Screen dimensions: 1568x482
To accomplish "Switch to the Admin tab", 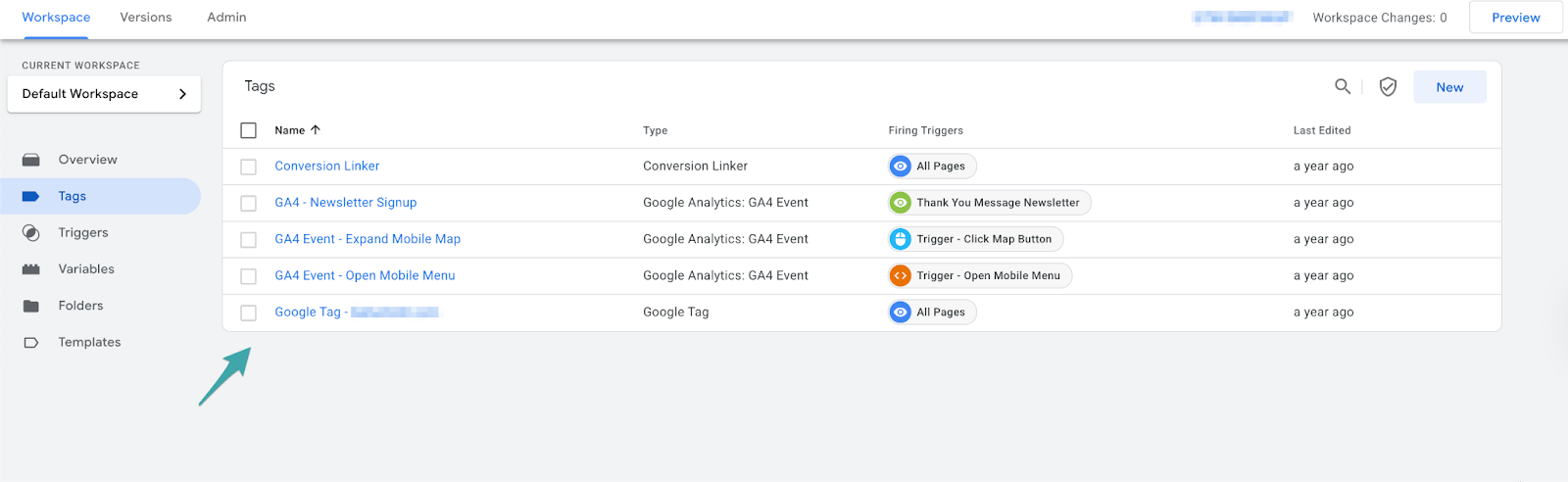I will click(x=226, y=18).
